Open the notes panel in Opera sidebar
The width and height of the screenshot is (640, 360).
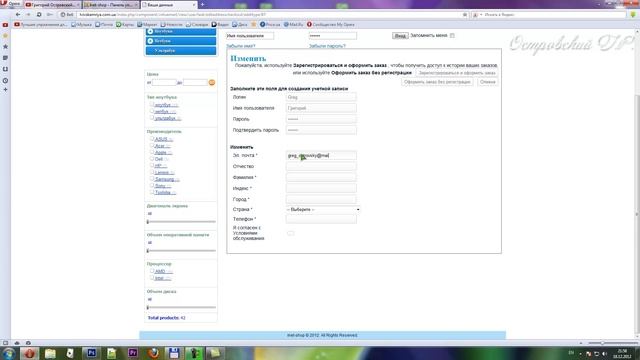(5, 58)
